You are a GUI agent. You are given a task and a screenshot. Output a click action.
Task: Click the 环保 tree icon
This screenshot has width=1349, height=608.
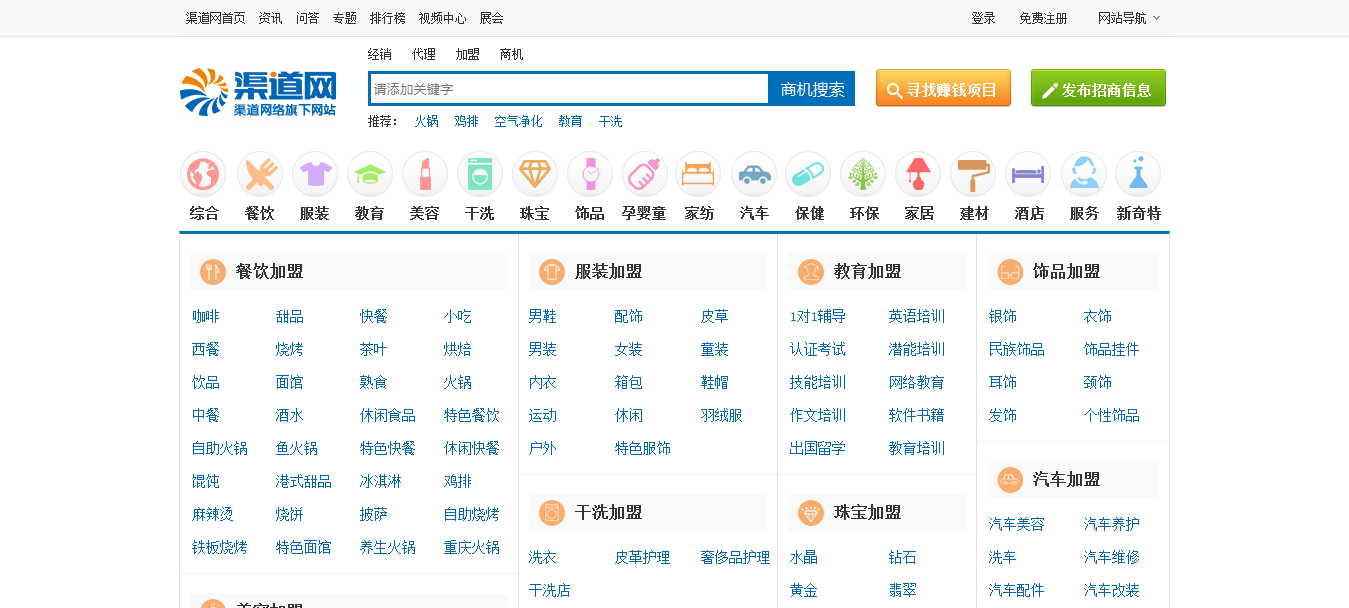[862, 172]
